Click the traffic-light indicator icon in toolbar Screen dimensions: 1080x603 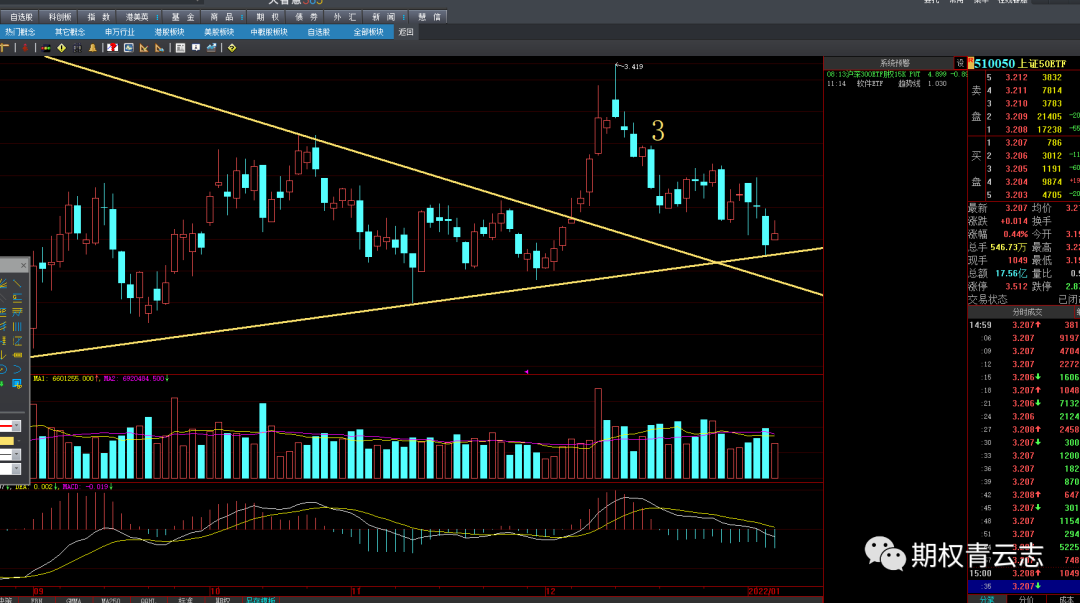coord(45,47)
